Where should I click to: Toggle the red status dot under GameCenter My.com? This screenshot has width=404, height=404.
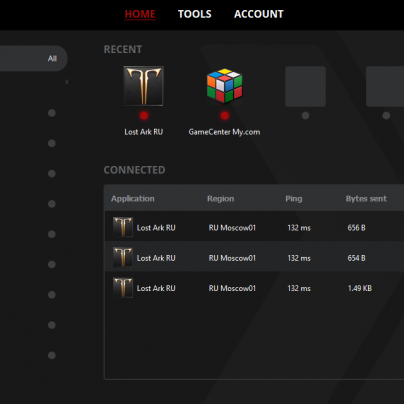225,116
